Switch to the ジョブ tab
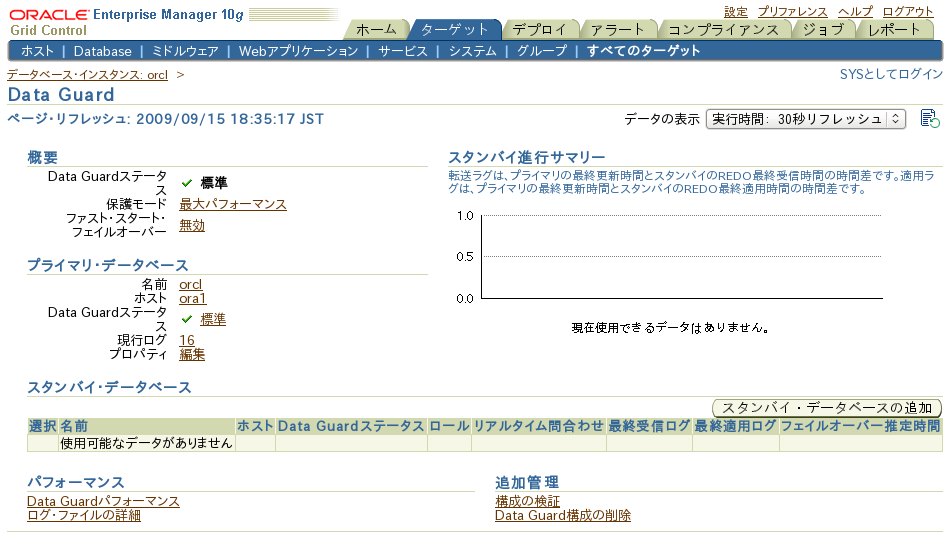The height and width of the screenshot is (540, 951). click(x=823, y=30)
